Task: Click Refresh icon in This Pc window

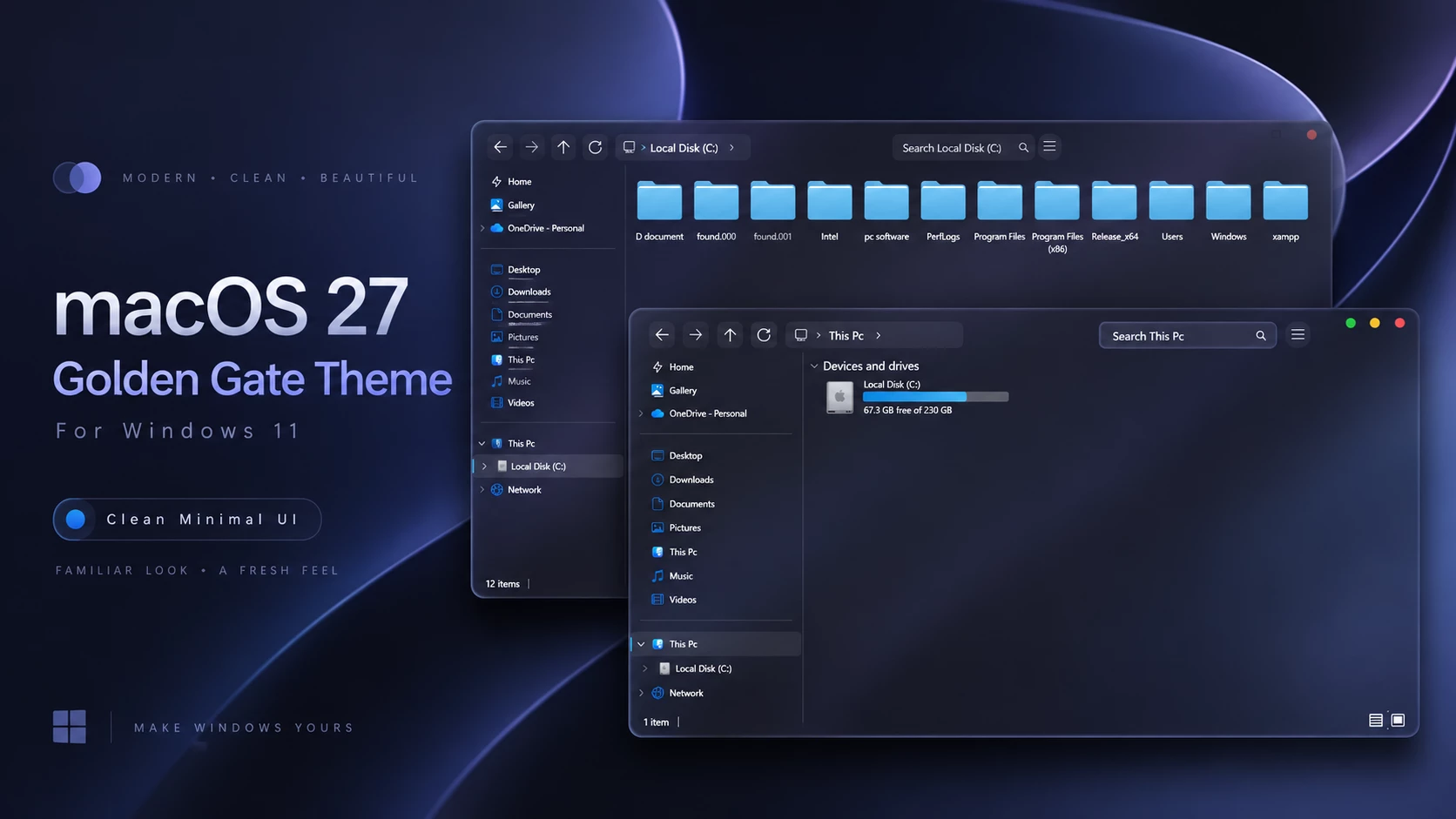Action: click(x=764, y=335)
